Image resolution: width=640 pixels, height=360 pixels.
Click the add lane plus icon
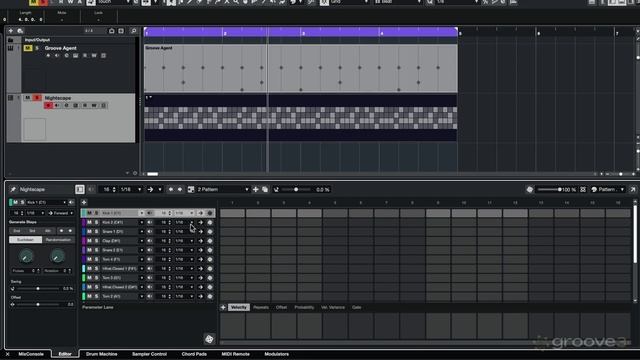coord(84,202)
